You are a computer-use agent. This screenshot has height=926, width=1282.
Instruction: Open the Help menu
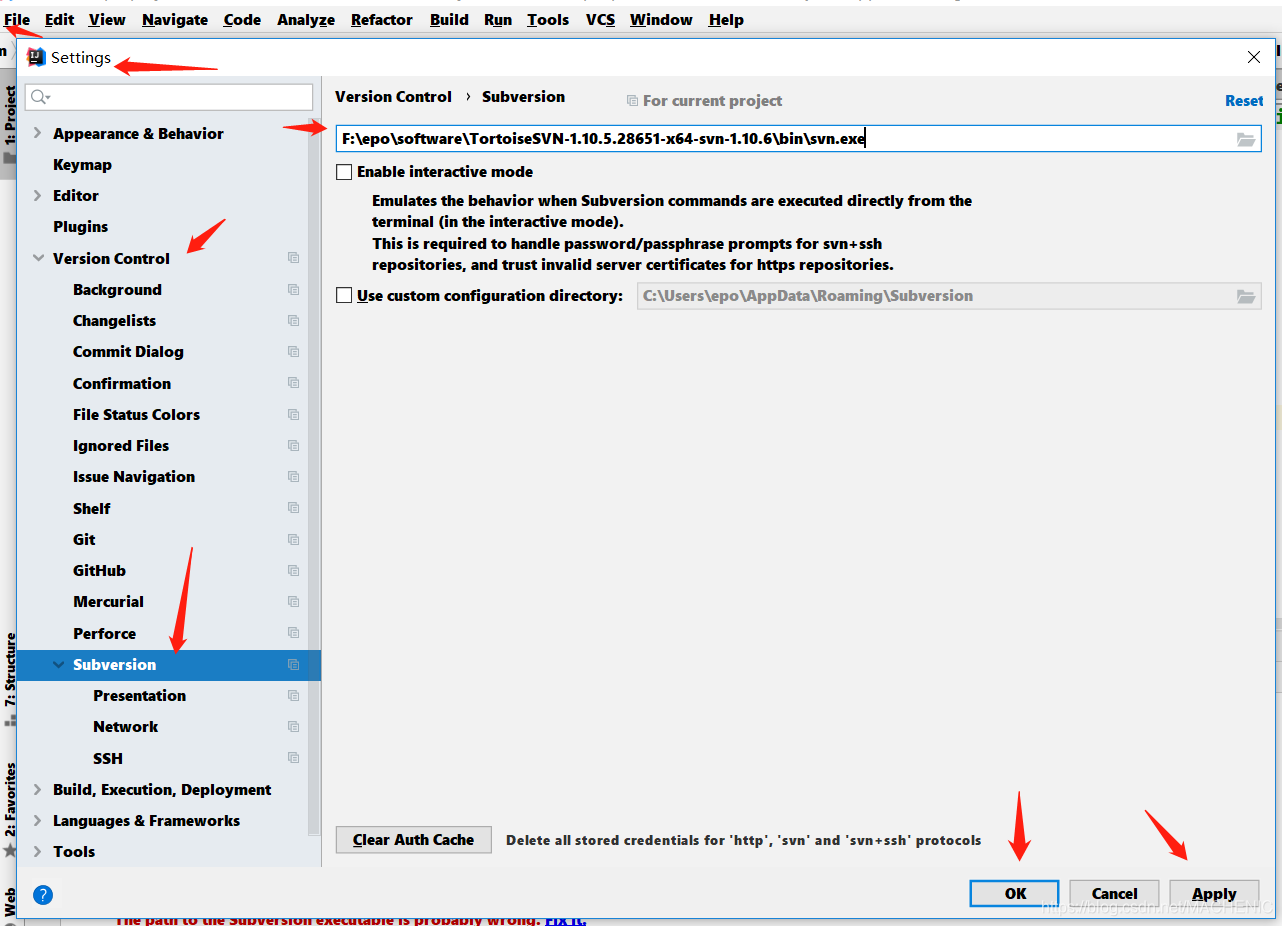point(726,20)
